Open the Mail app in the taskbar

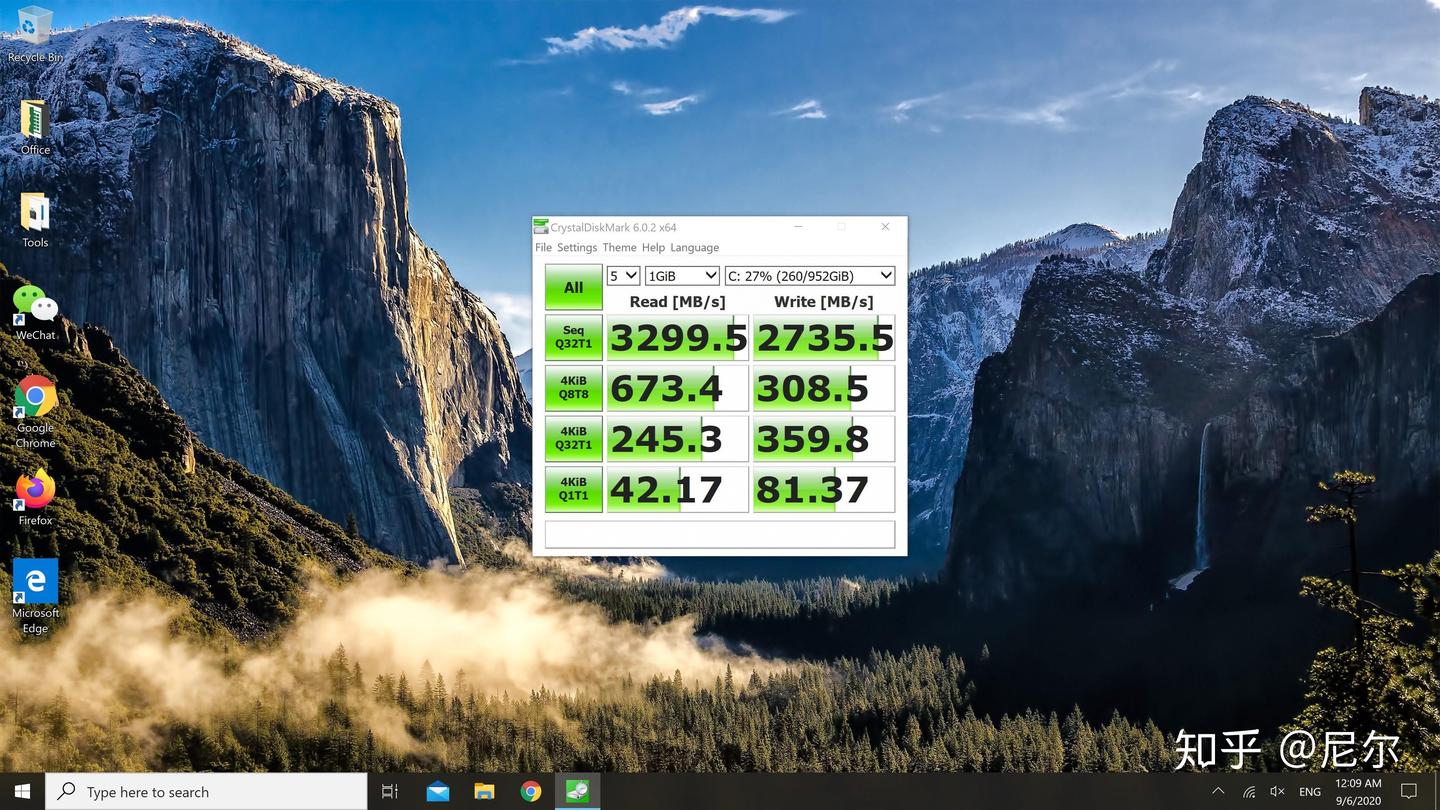pos(437,791)
